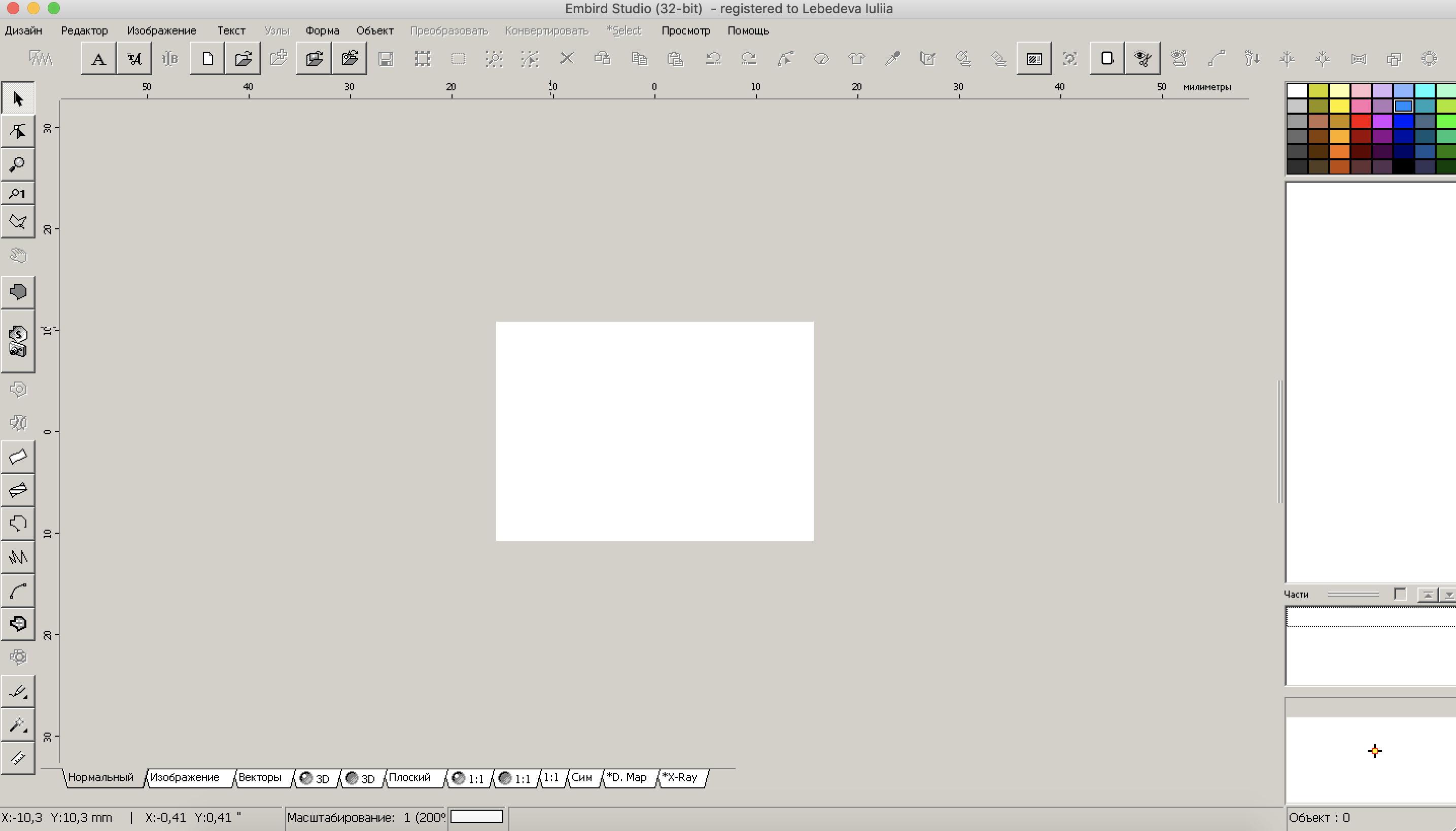Image resolution: width=1456 pixels, height=831 pixels.
Task: Select the zigzag stitch tool
Action: click(x=18, y=558)
